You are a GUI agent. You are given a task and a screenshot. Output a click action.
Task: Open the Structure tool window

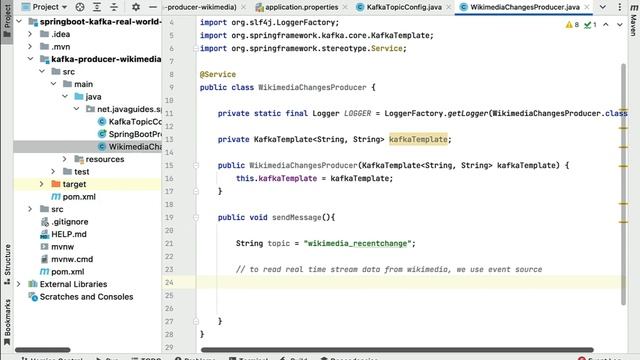(7, 264)
